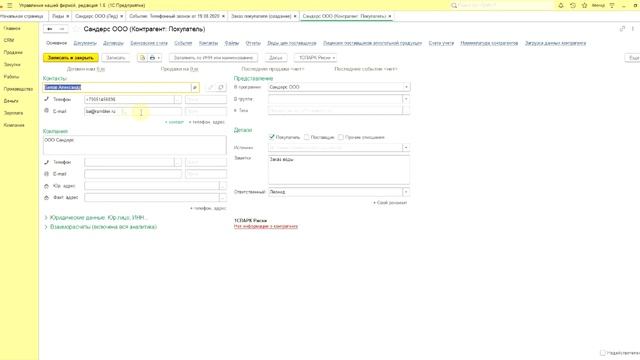The height and width of the screenshot is (360, 640).
Task: Open Нет информации о контрагенте link
Action: point(266,227)
